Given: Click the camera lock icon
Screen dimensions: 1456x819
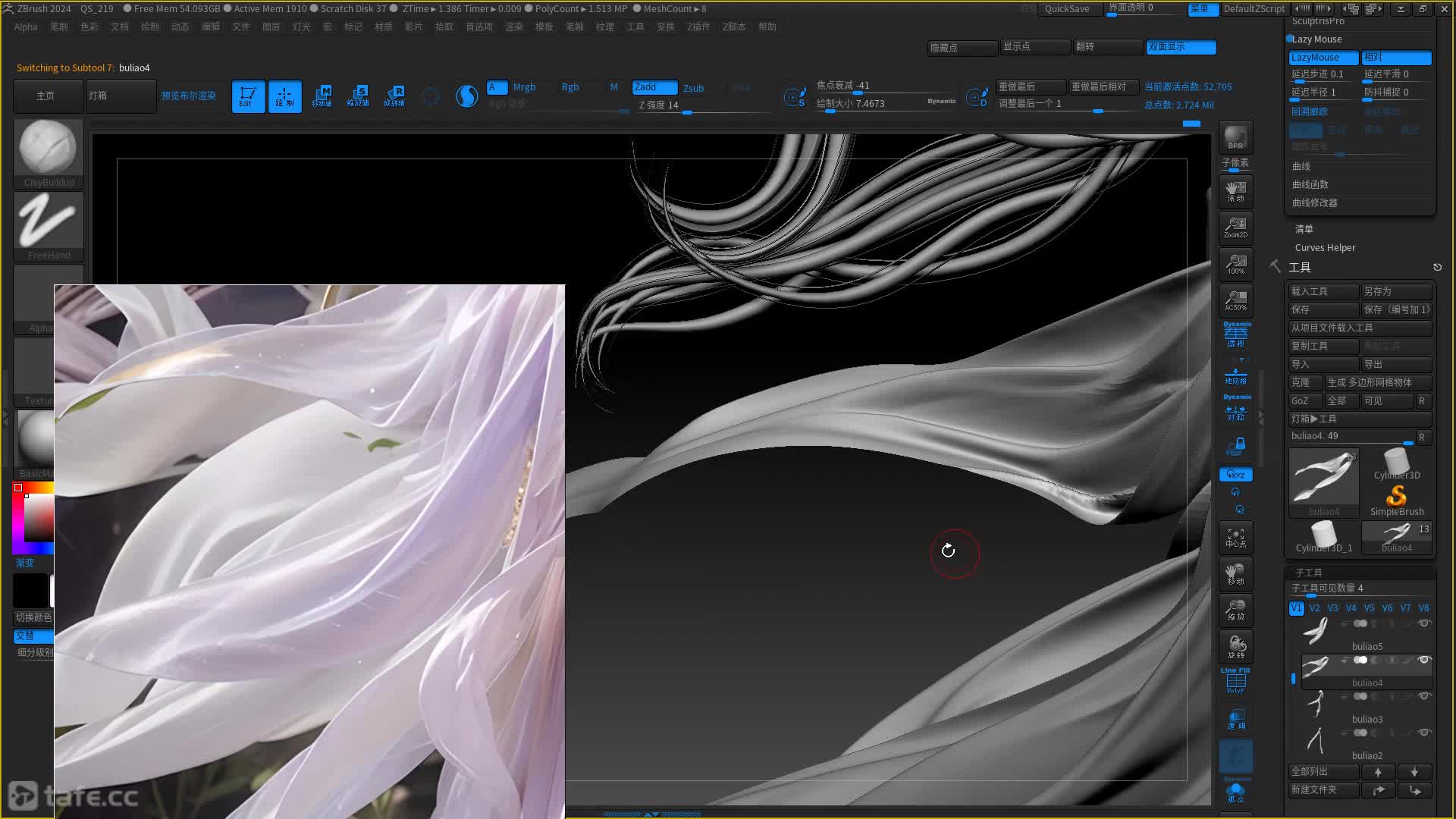Looking at the screenshot, I should pyautogui.click(x=1235, y=446).
